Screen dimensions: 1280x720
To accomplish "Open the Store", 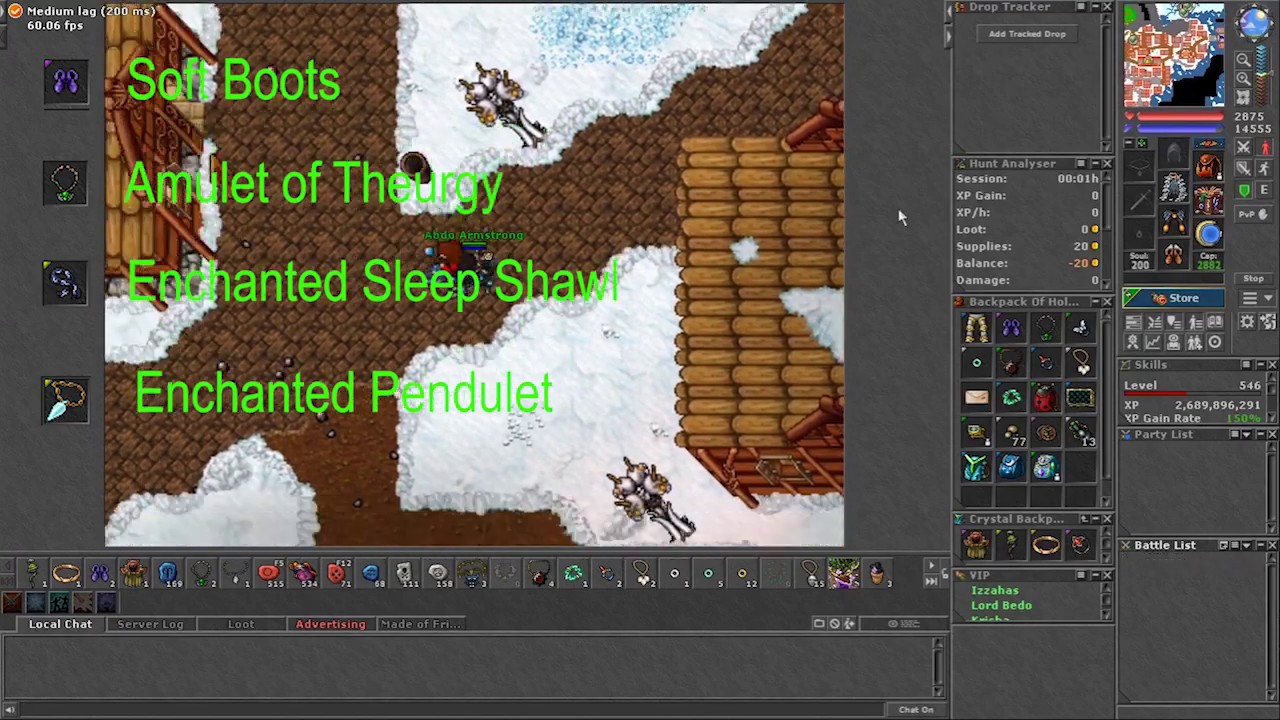I will tap(1173, 298).
